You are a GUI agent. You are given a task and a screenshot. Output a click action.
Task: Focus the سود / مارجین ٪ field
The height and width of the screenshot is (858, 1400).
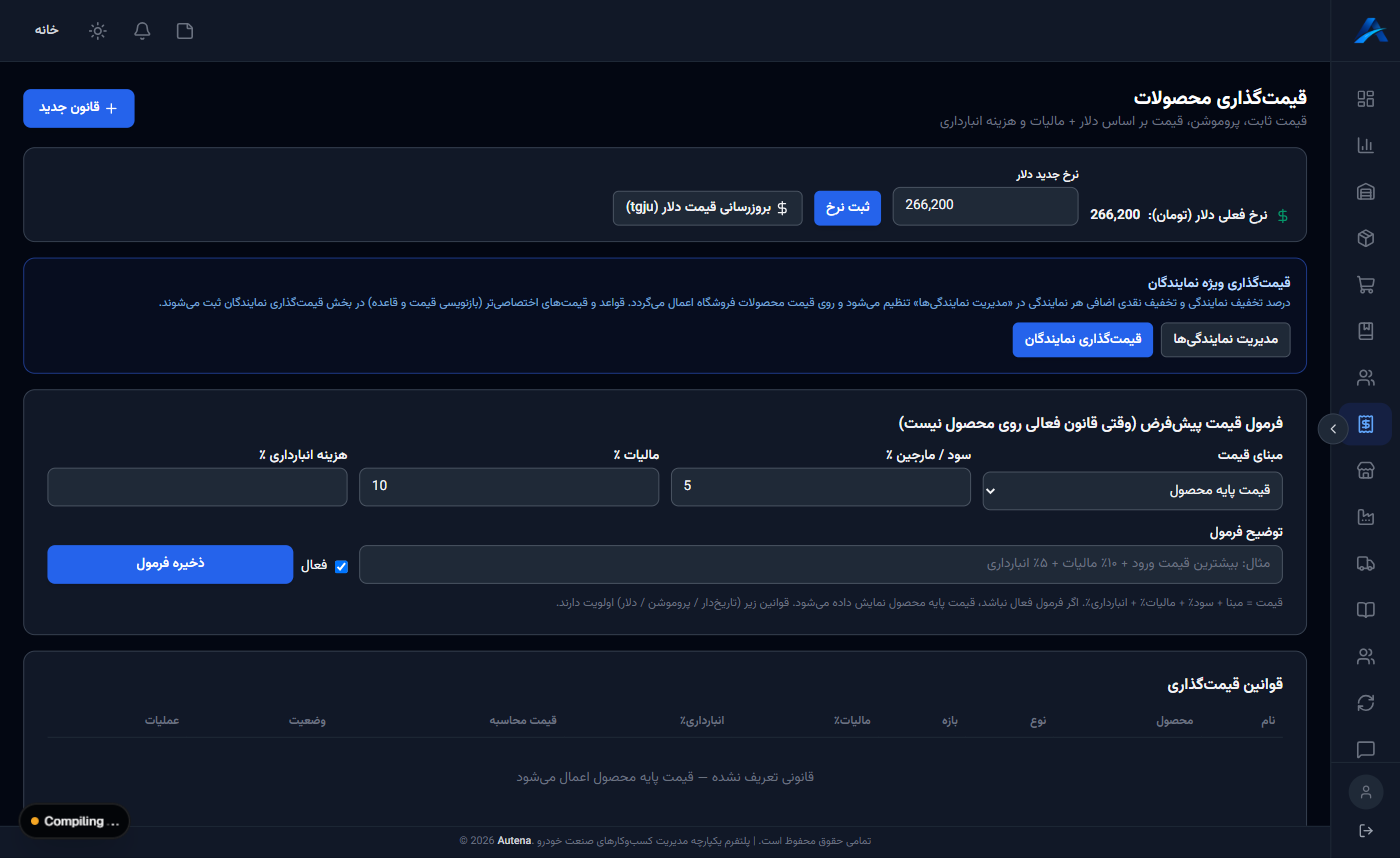(821, 486)
